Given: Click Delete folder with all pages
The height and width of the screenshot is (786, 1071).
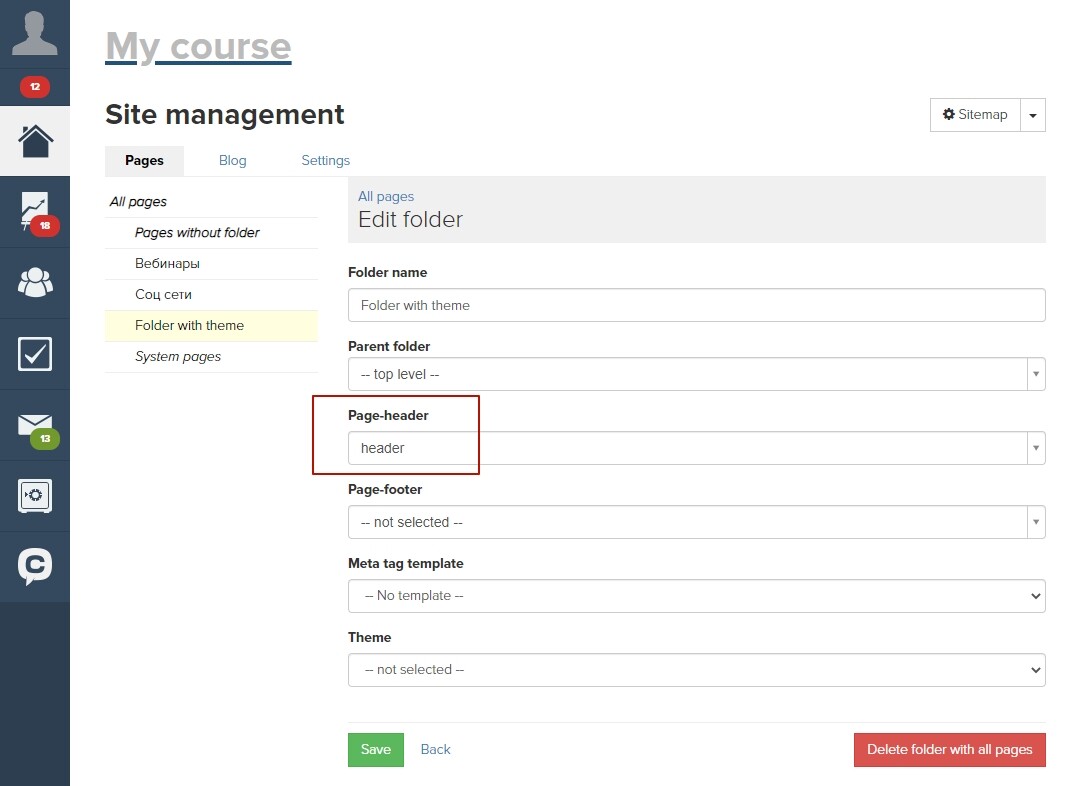Looking at the screenshot, I should click(949, 750).
